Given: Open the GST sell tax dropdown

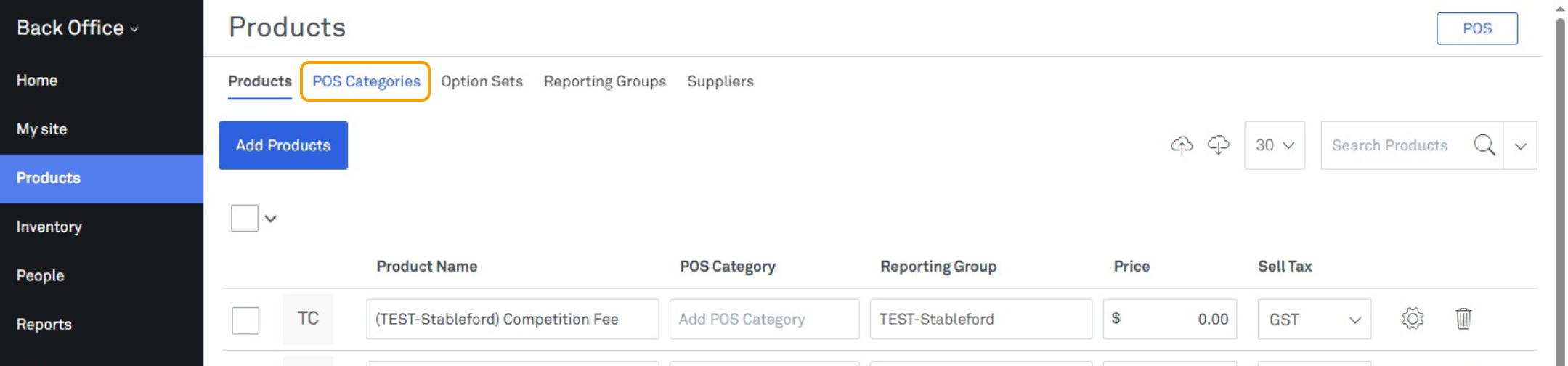Looking at the screenshot, I should tap(1314, 320).
